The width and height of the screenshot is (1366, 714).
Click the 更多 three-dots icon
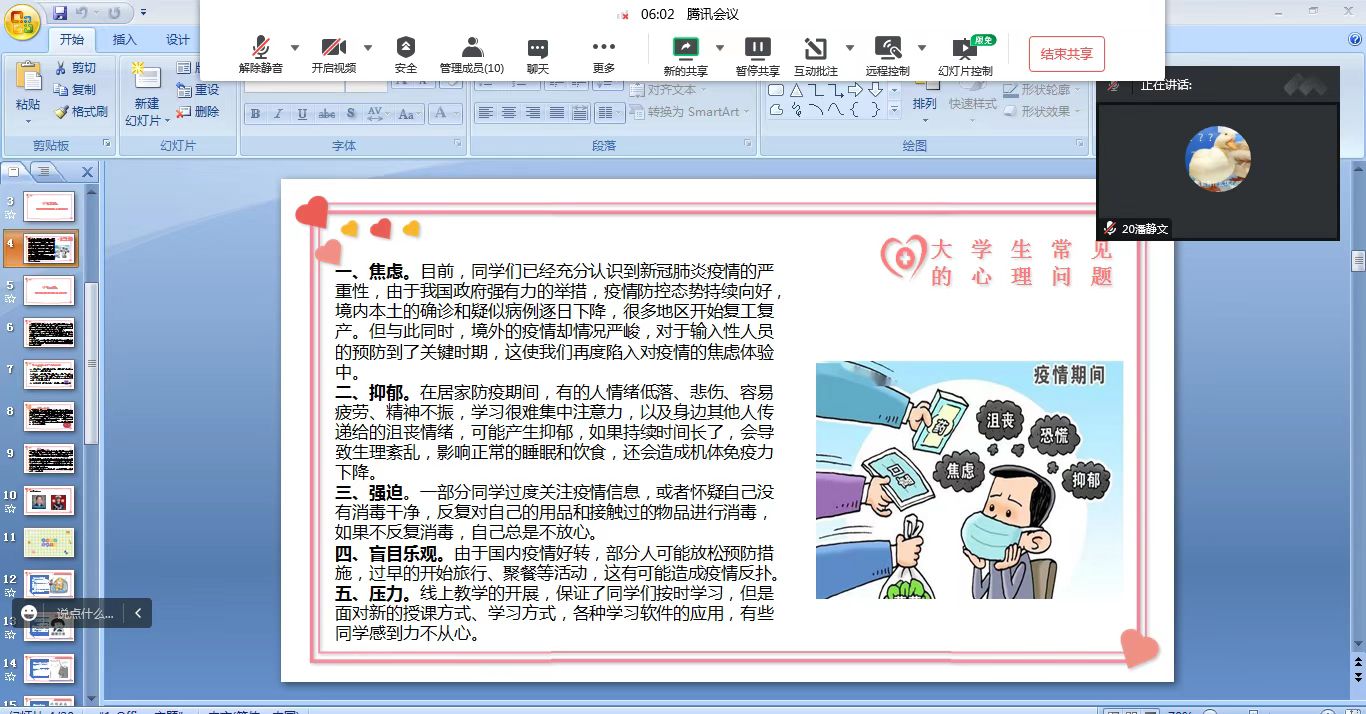pyautogui.click(x=603, y=53)
